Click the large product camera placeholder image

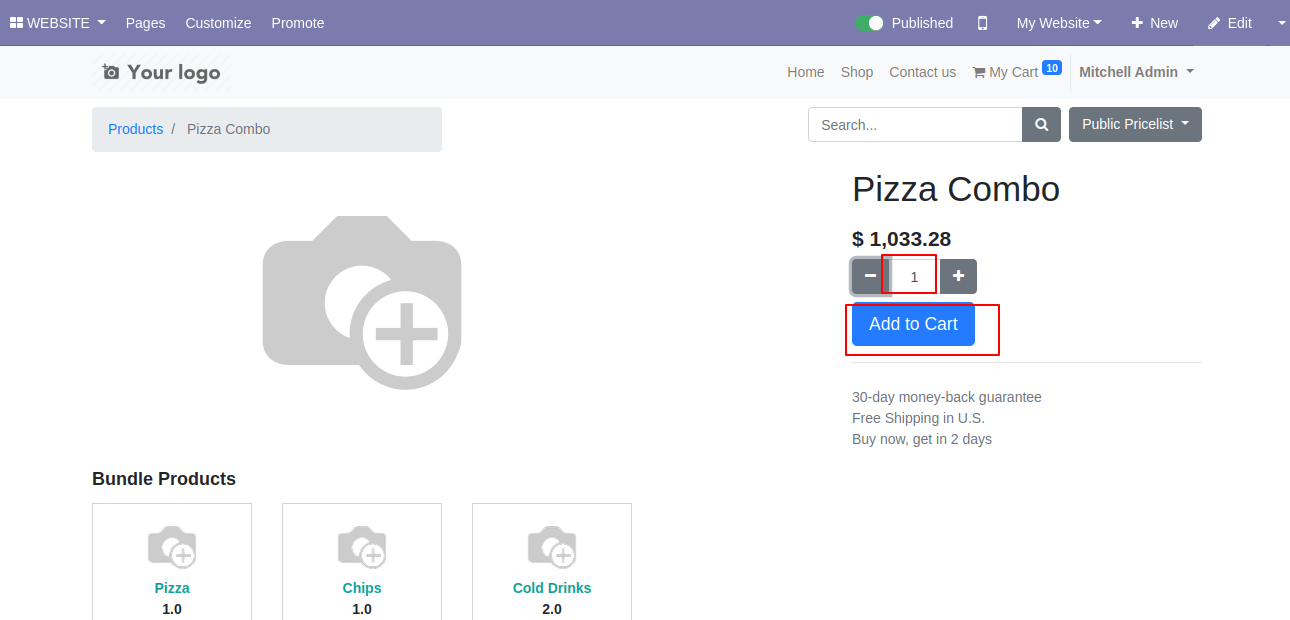(362, 302)
